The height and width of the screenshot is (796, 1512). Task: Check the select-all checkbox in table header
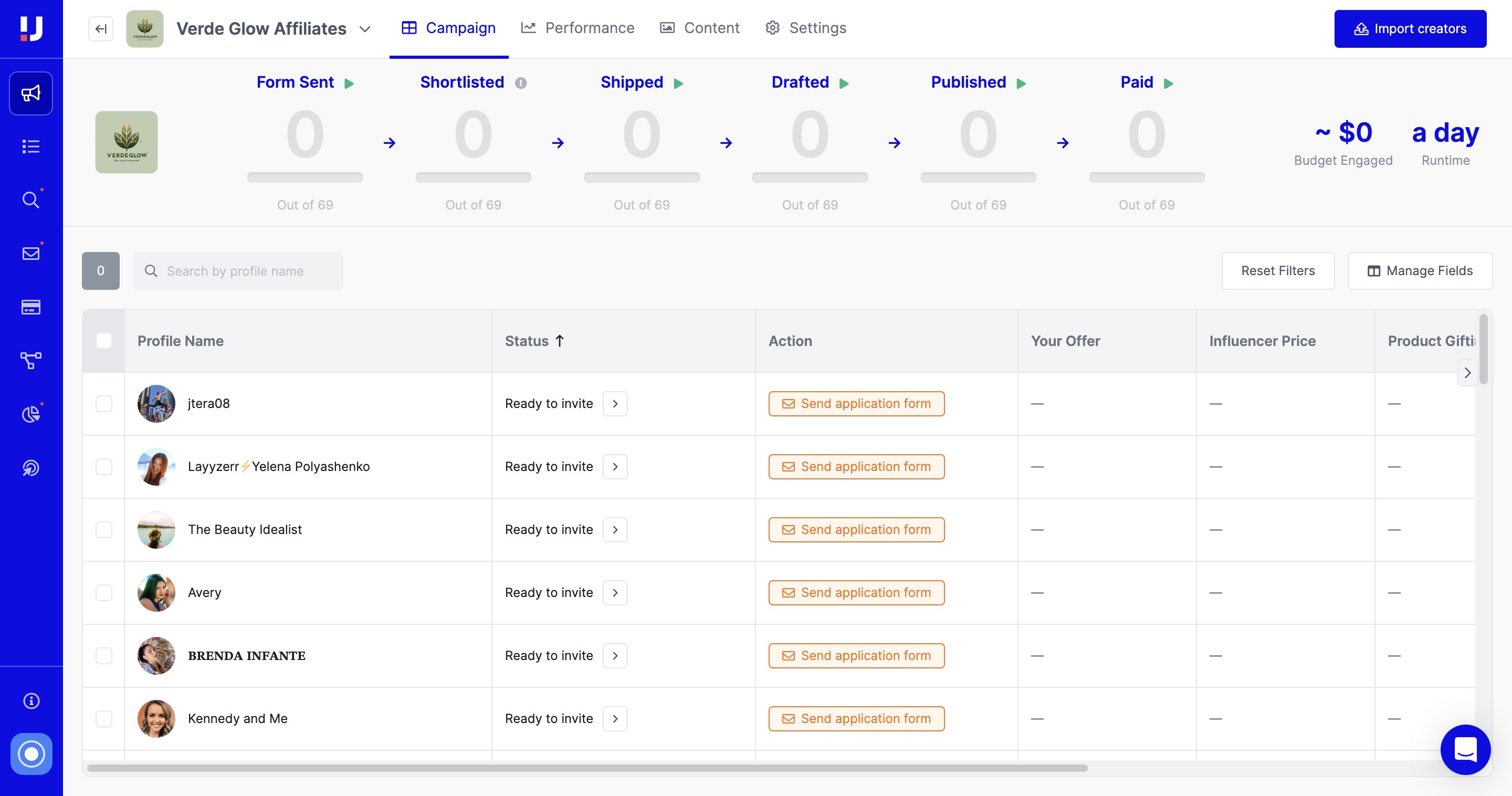[104, 340]
